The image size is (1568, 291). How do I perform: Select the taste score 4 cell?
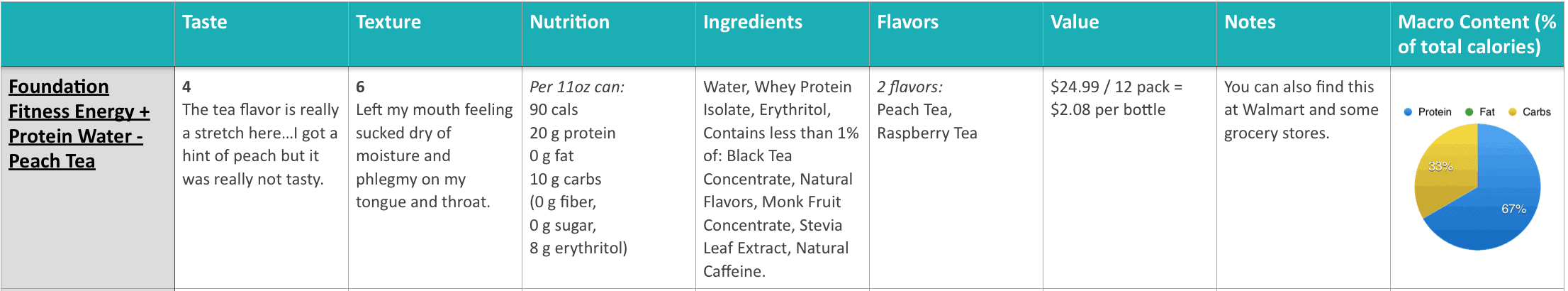point(262,177)
